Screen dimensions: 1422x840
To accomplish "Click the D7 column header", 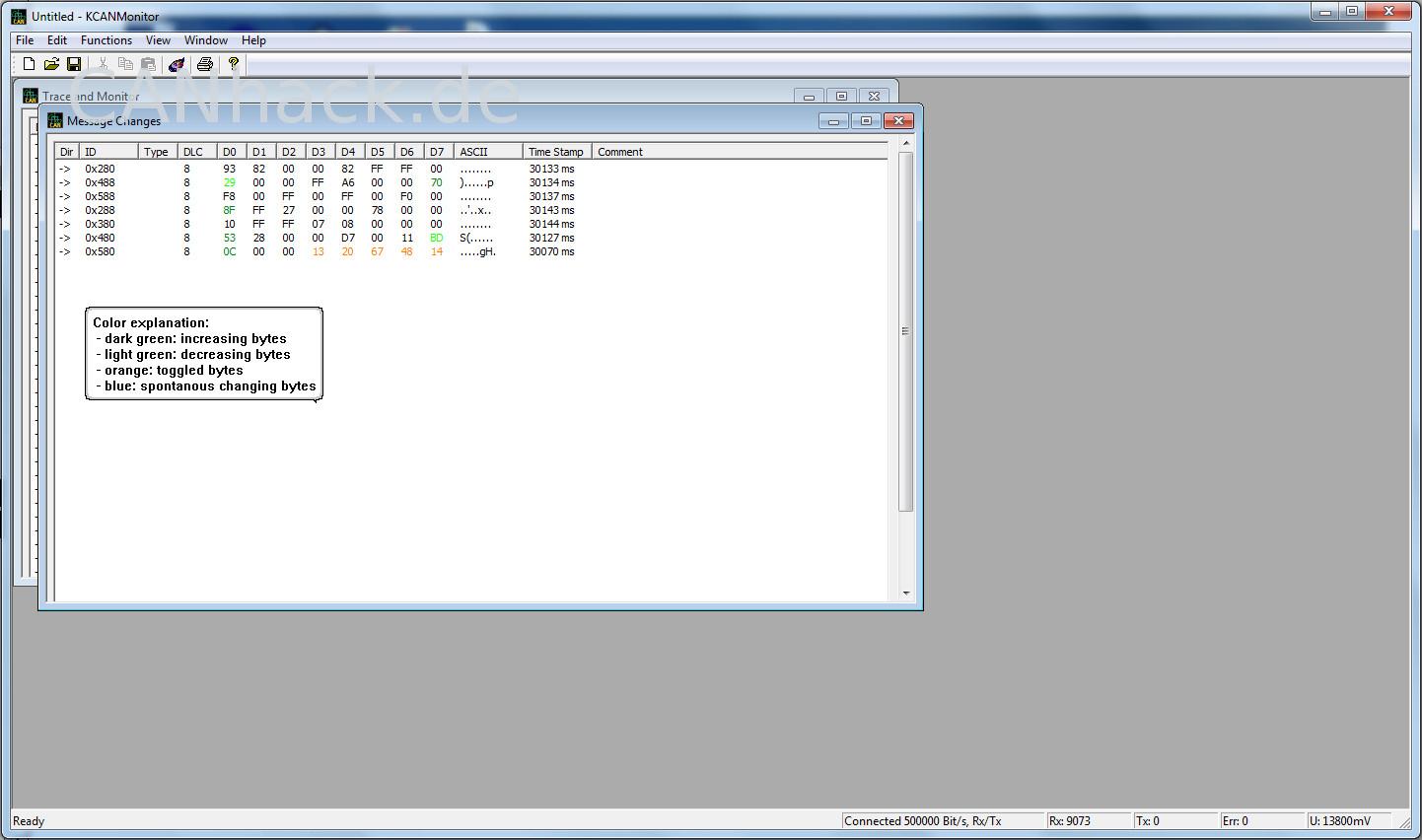I will [x=439, y=152].
